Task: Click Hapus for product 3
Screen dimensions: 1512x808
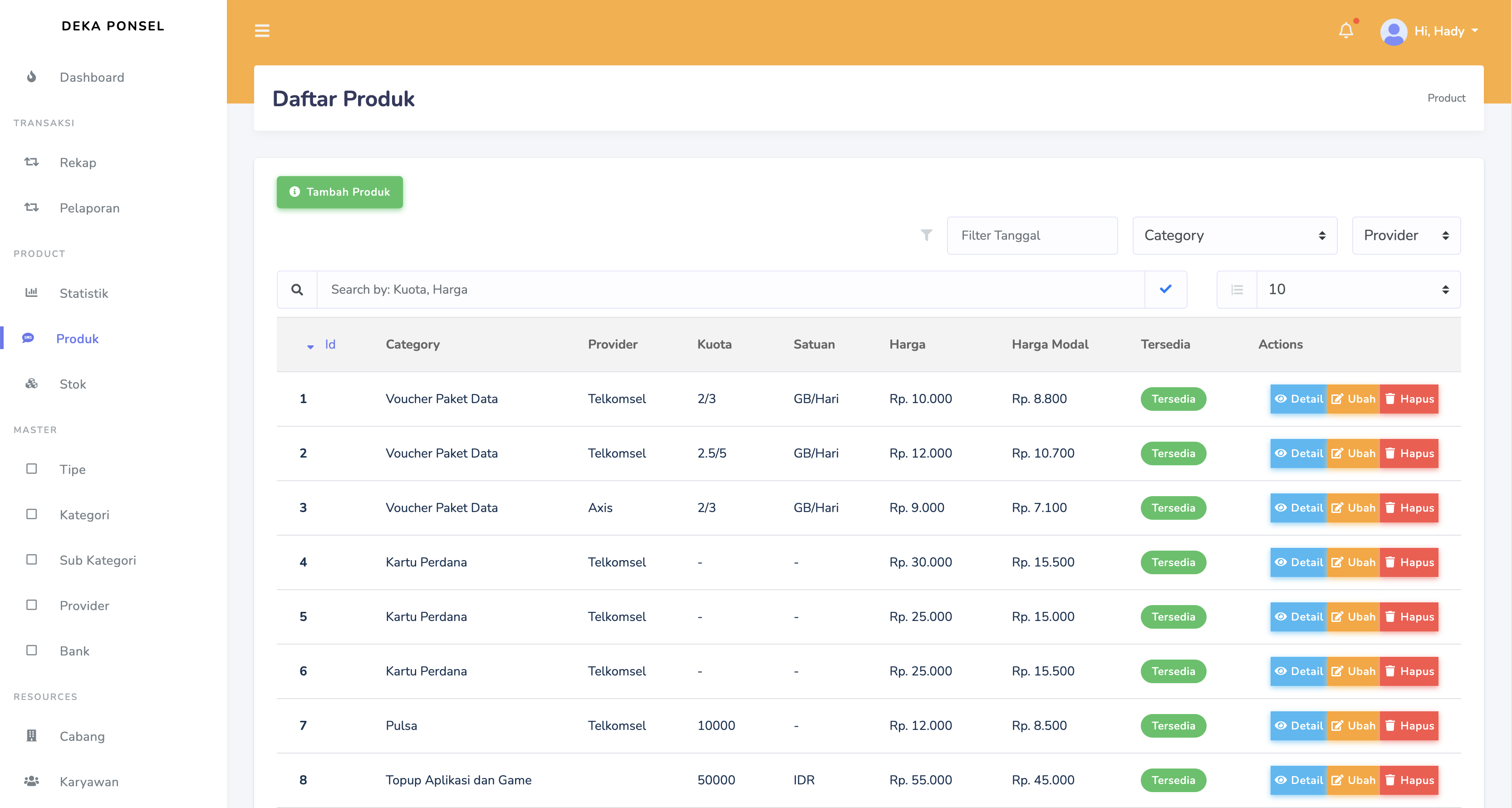Action: point(1409,508)
